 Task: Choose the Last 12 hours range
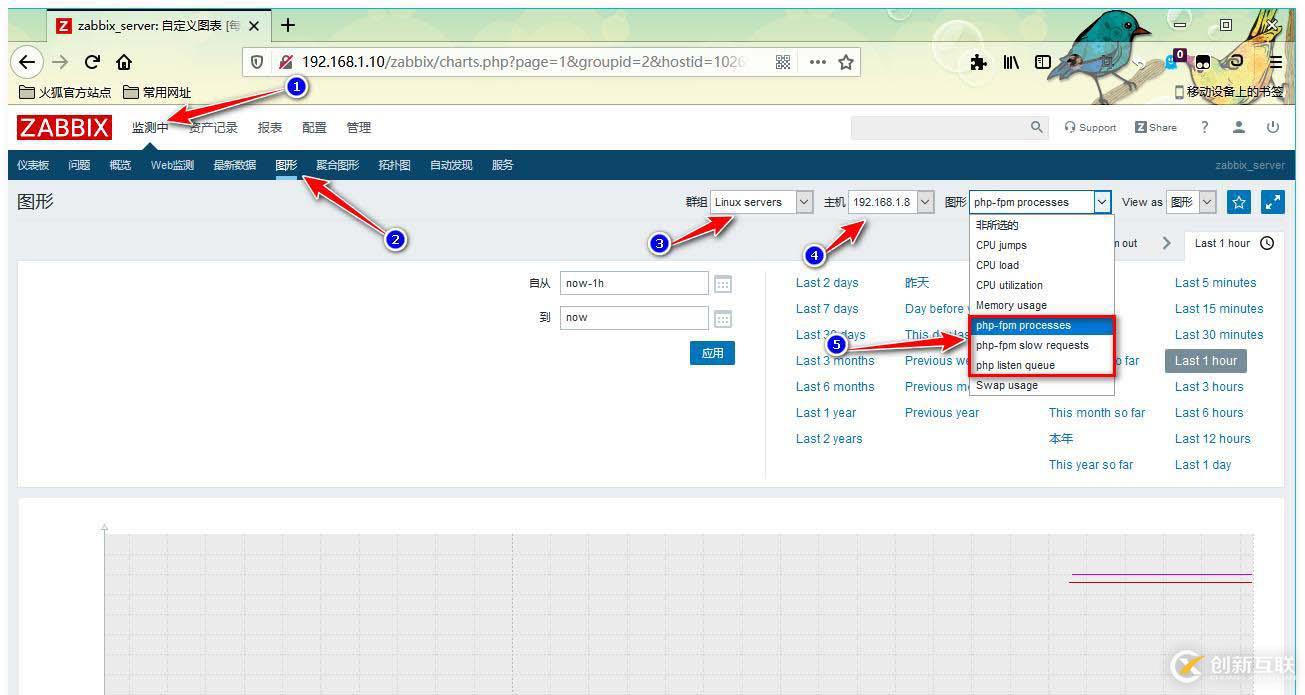[1212, 439]
